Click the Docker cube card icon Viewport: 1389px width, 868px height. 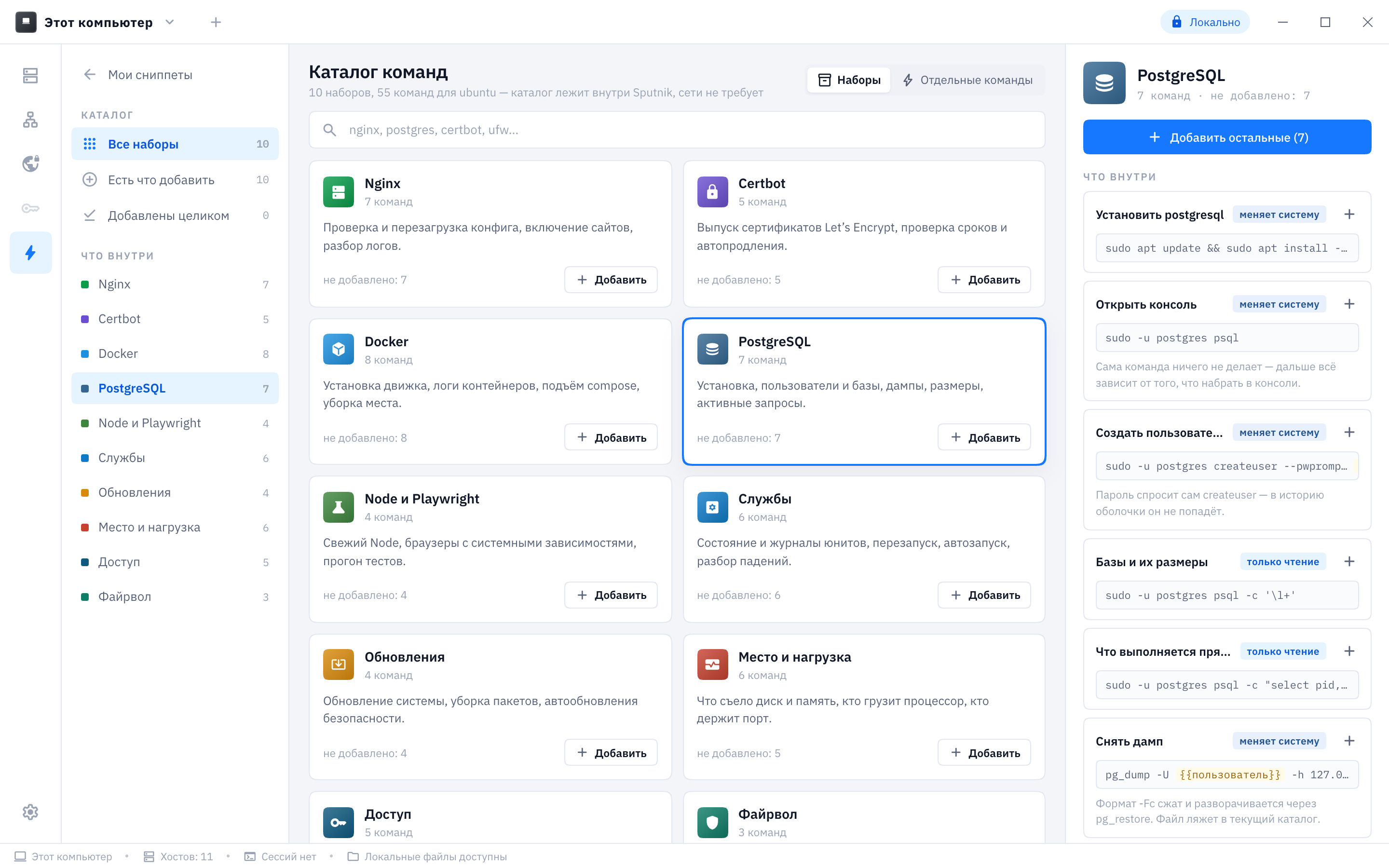click(x=339, y=349)
